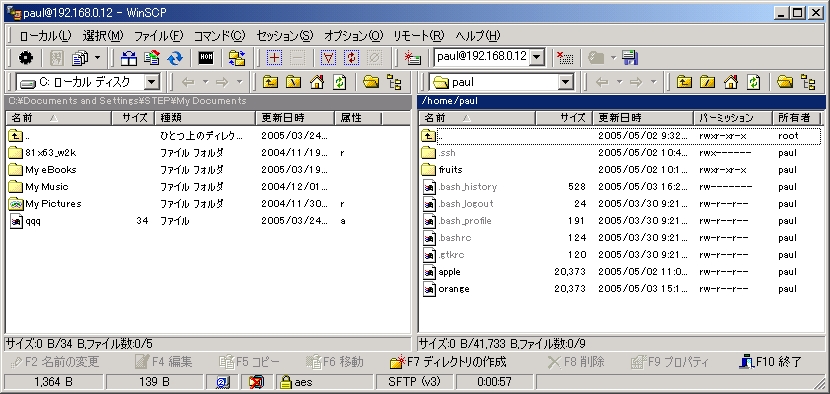Click local panel parent directory icon
The height and width of the screenshot is (394, 830).
pos(270,82)
